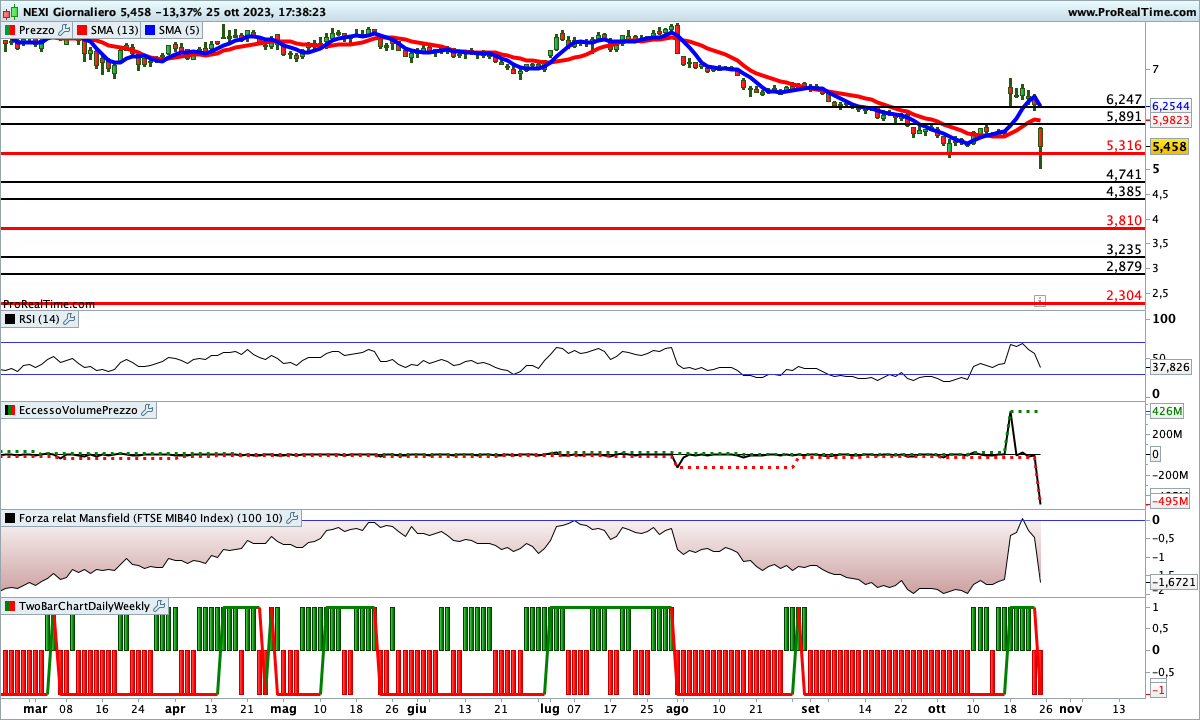Click the red -495M volume value tag

(x=1169, y=500)
